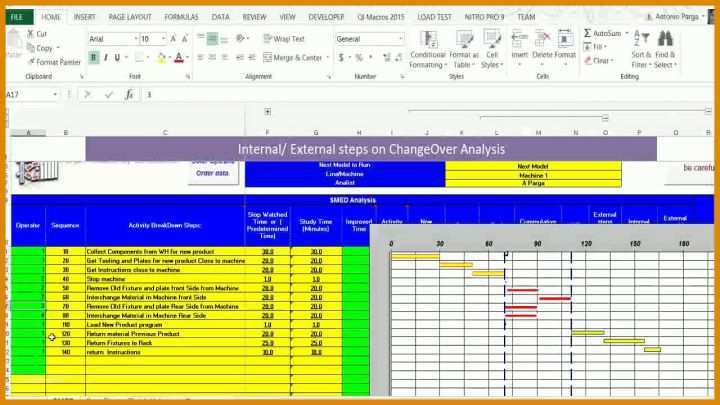Click AutoSum
The width and height of the screenshot is (720, 405).
coord(602,34)
